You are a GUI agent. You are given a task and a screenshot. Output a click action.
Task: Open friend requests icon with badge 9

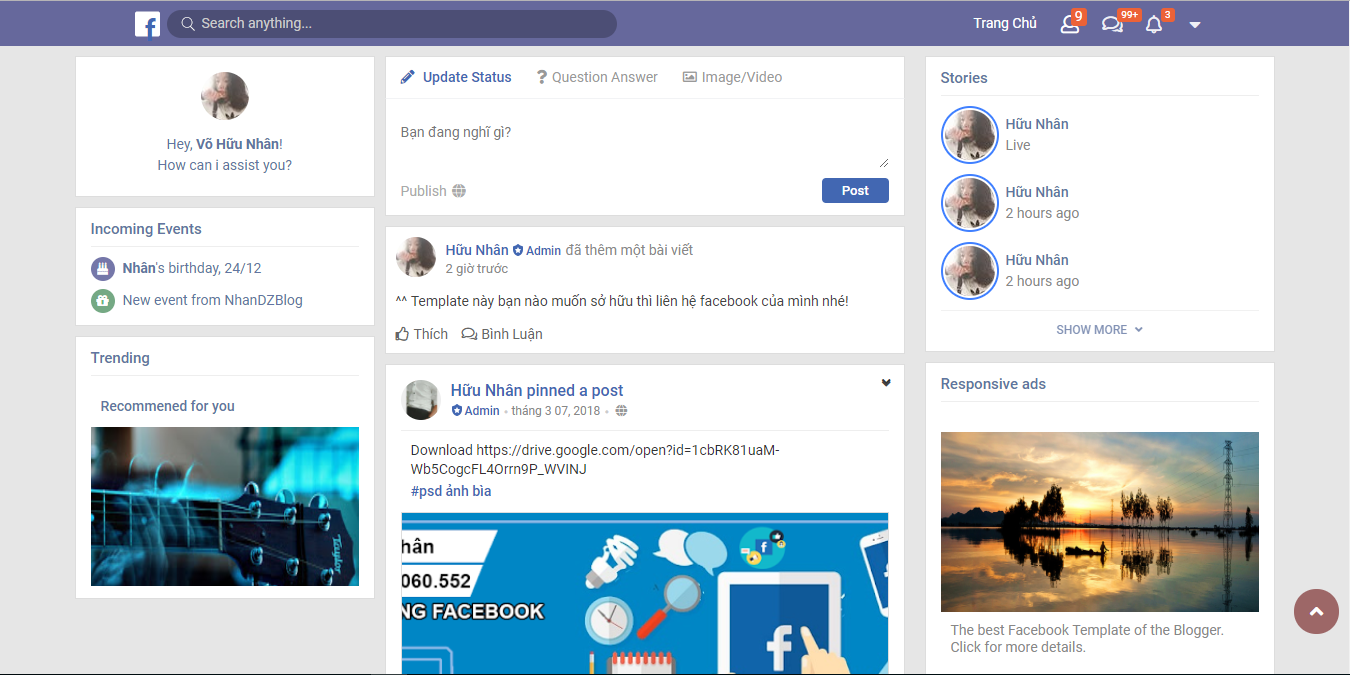pyautogui.click(x=1070, y=24)
